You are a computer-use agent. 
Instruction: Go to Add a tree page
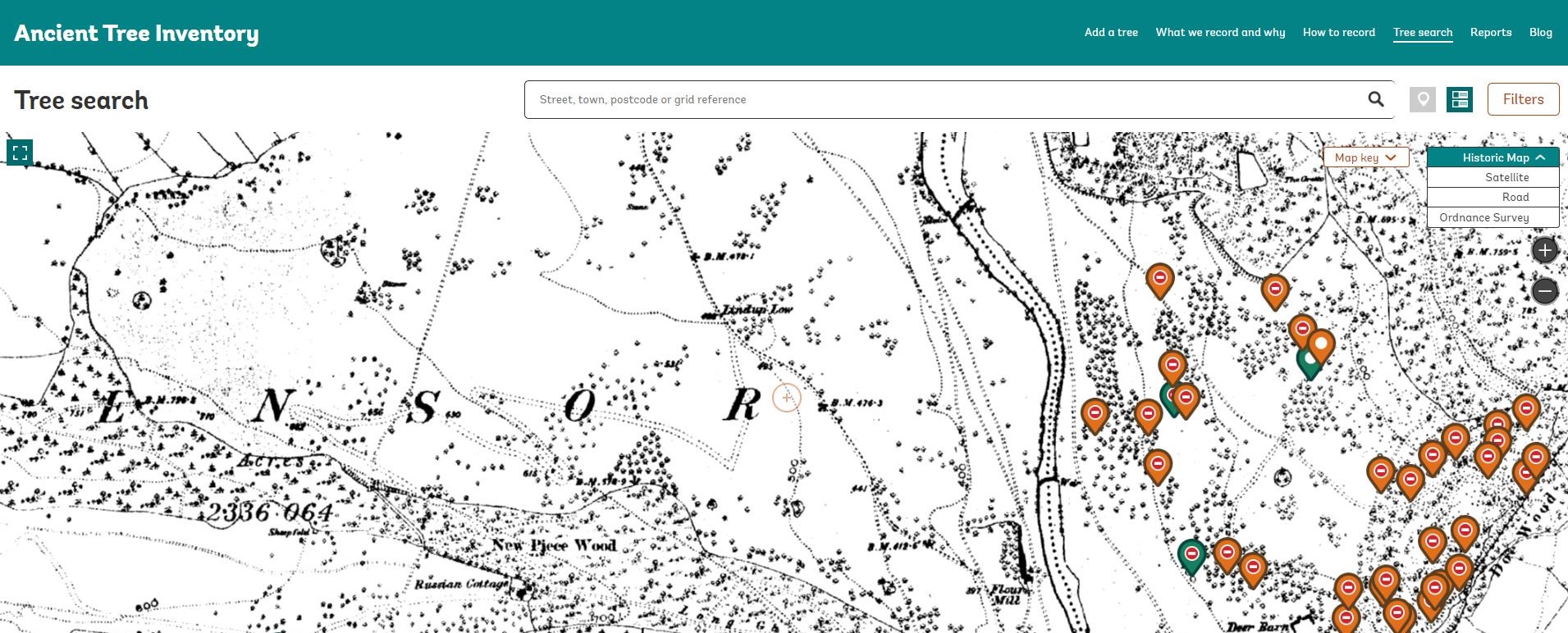1111,32
